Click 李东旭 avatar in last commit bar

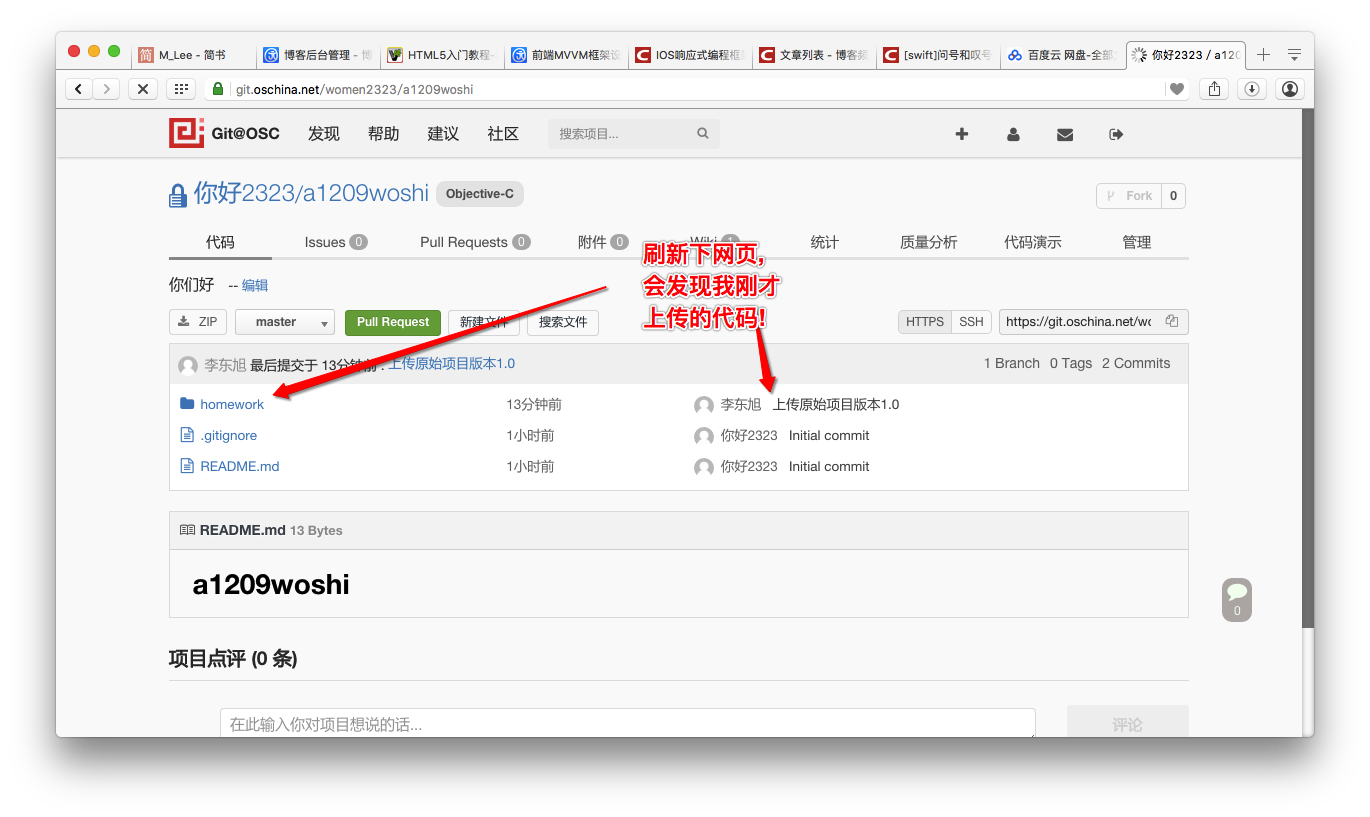coord(188,365)
